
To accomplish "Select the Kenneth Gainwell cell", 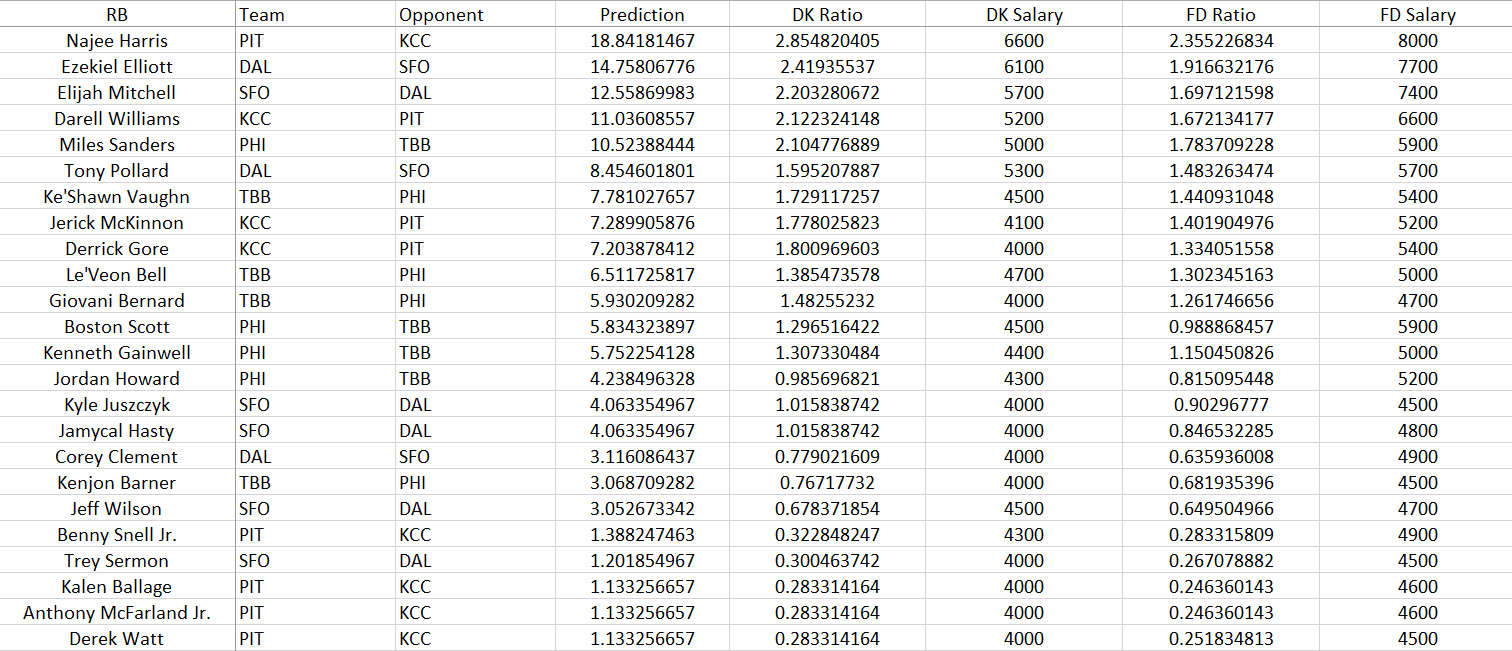I will coord(117,353).
